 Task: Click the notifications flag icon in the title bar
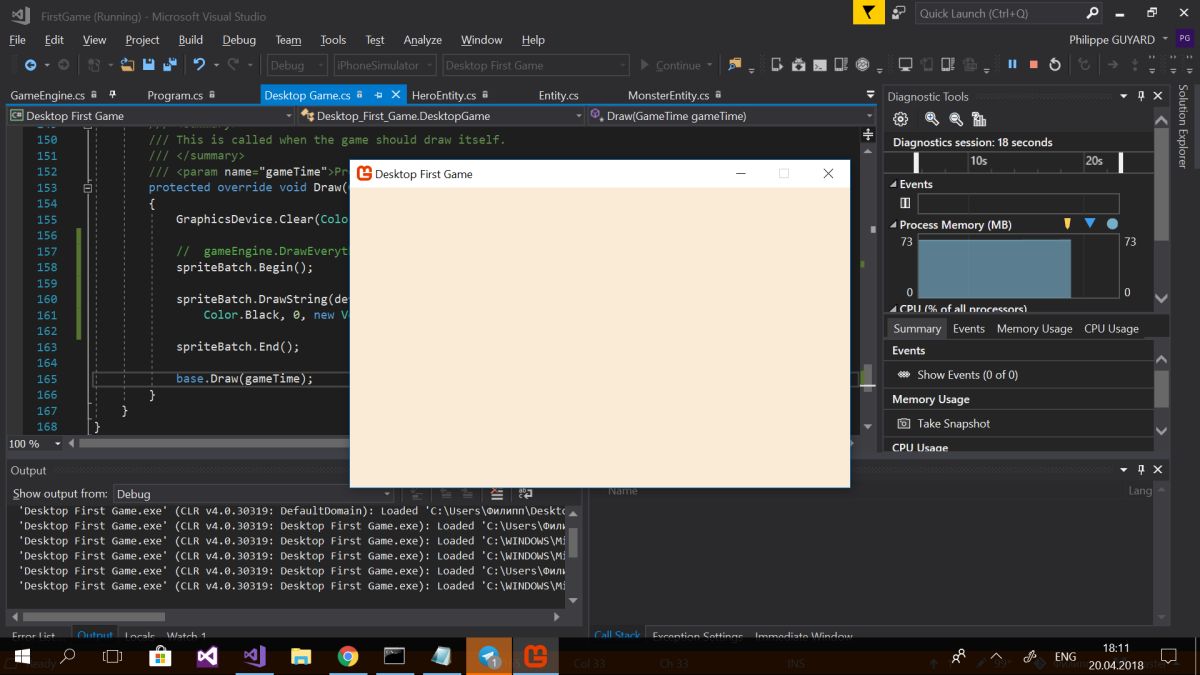click(868, 12)
